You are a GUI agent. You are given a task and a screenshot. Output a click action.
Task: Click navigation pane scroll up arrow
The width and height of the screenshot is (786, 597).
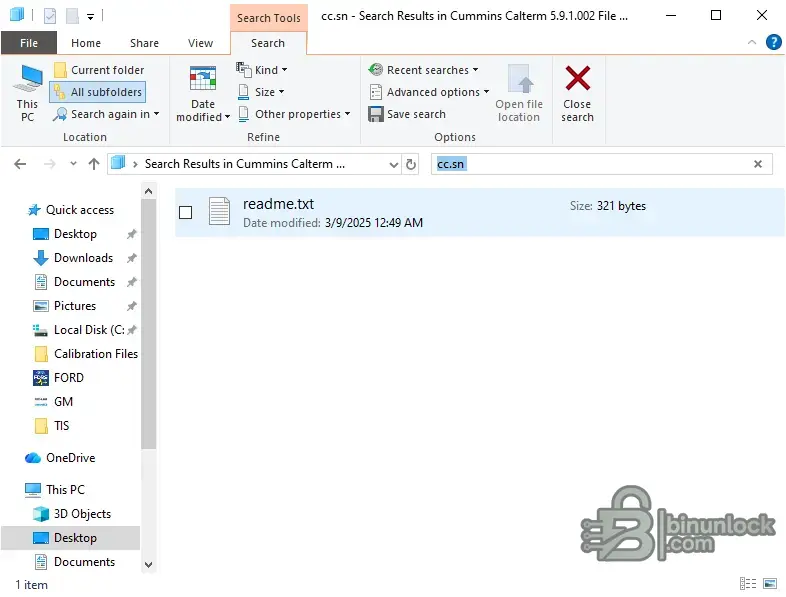click(148, 191)
